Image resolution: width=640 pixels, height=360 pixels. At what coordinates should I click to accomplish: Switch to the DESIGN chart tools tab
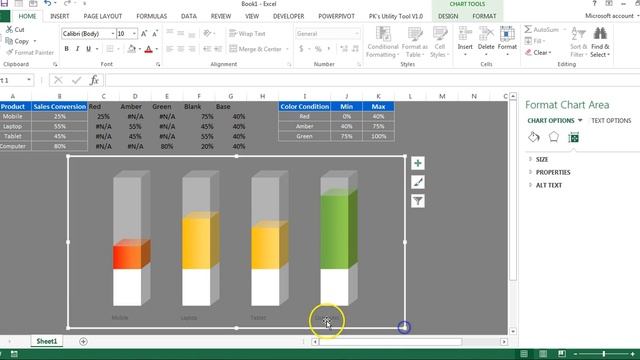448,16
